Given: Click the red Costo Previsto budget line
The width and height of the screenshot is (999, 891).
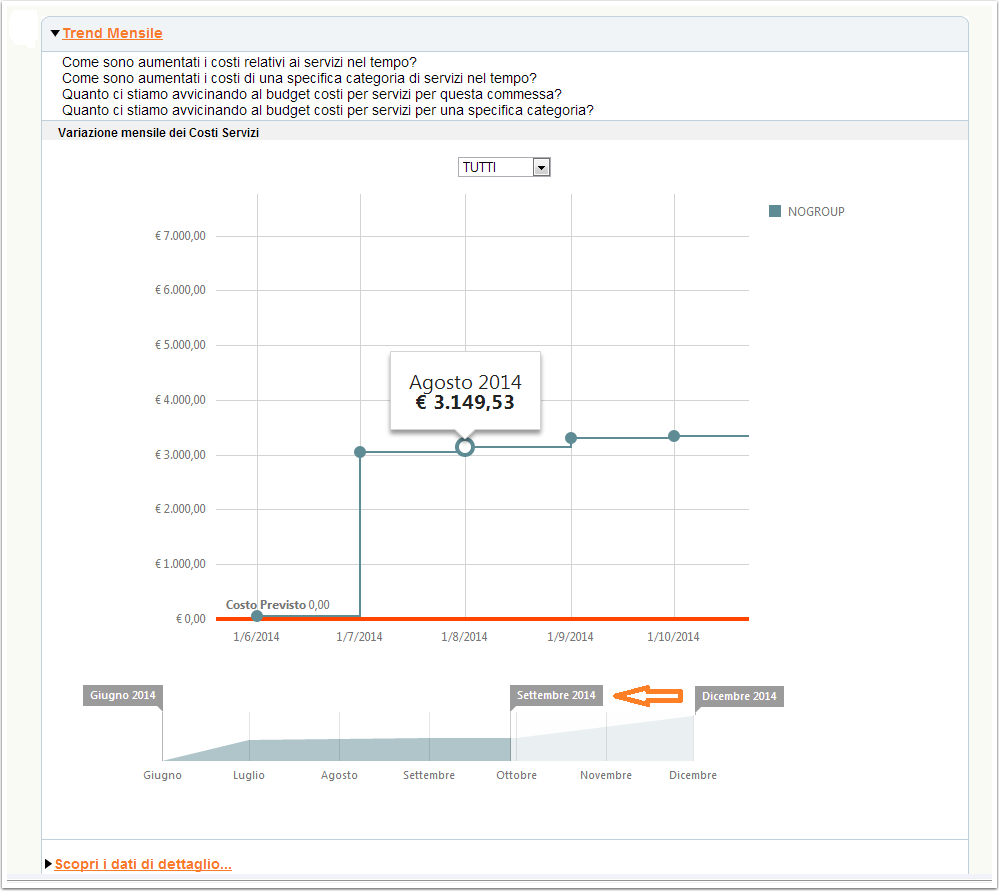Looking at the screenshot, I should click(482, 618).
